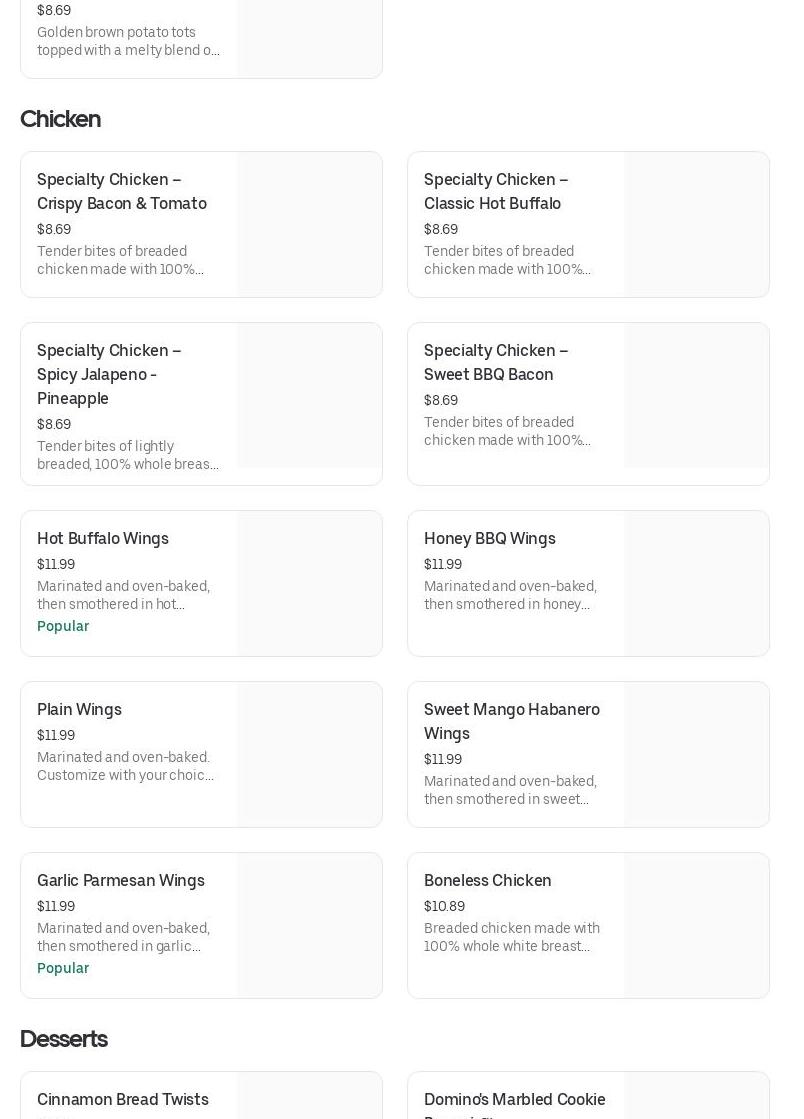The width and height of the screenshot is (804, 1119).
Task: Select the Honey BBQ Wings title
Action: point(490,538)
